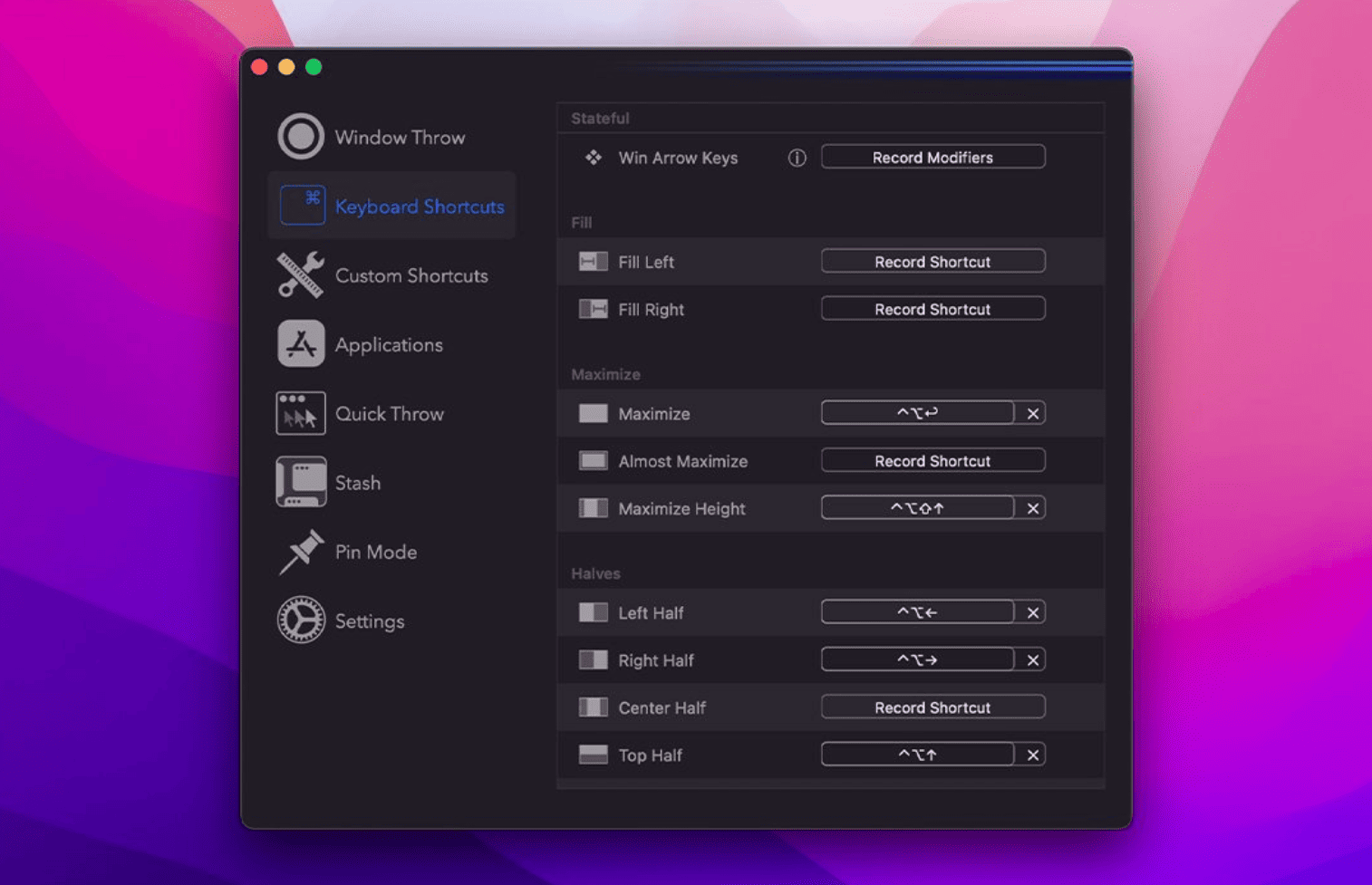Viewport: 1372px width, 885px height.
Task: Click the Win Arrow Keys arrows icon
Action: click(x=593, y=158)
